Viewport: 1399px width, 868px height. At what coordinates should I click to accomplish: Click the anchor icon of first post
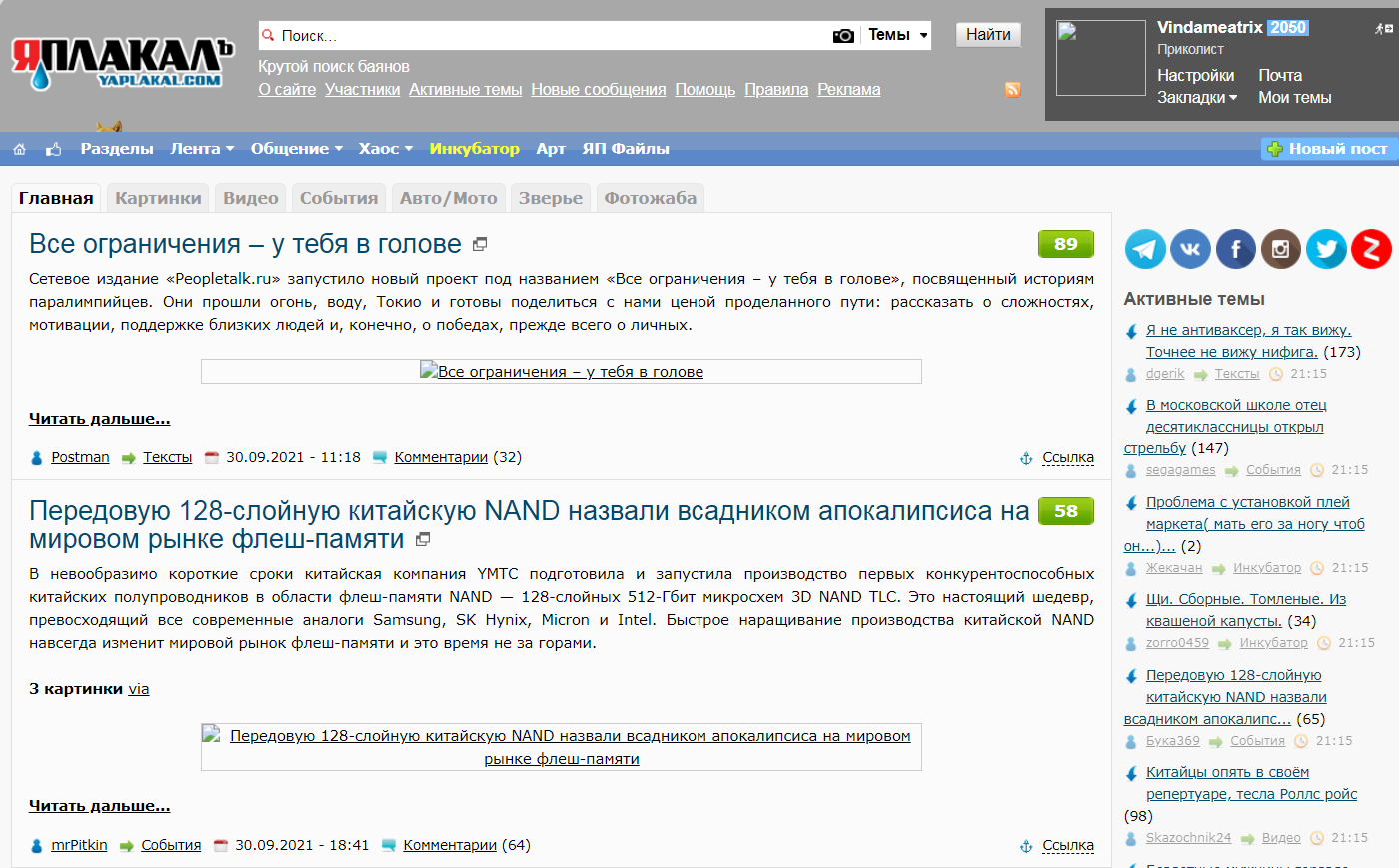coord(1026,458)
